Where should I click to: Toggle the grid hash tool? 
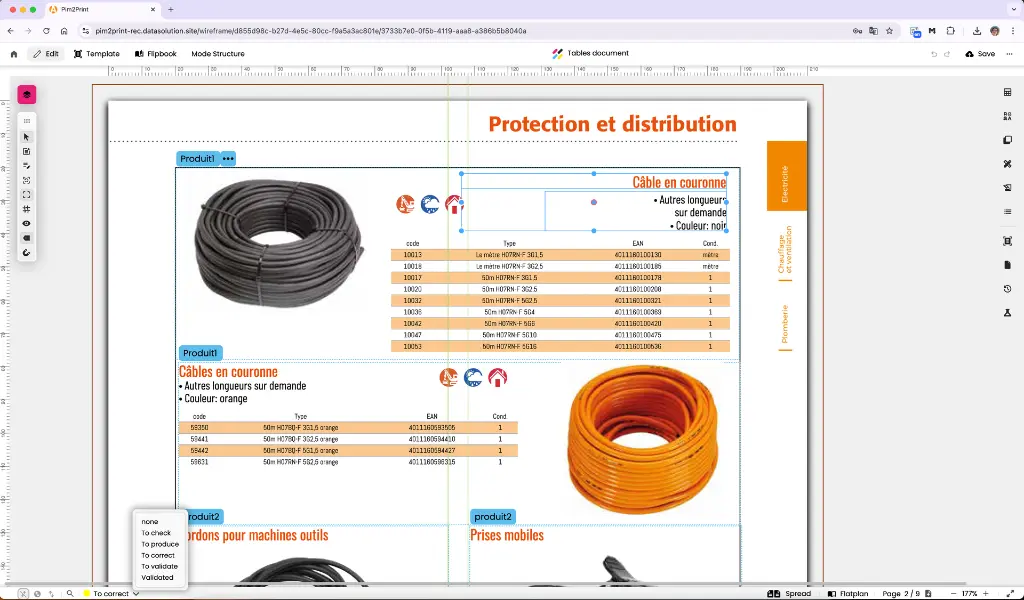(x=26, y=210)
